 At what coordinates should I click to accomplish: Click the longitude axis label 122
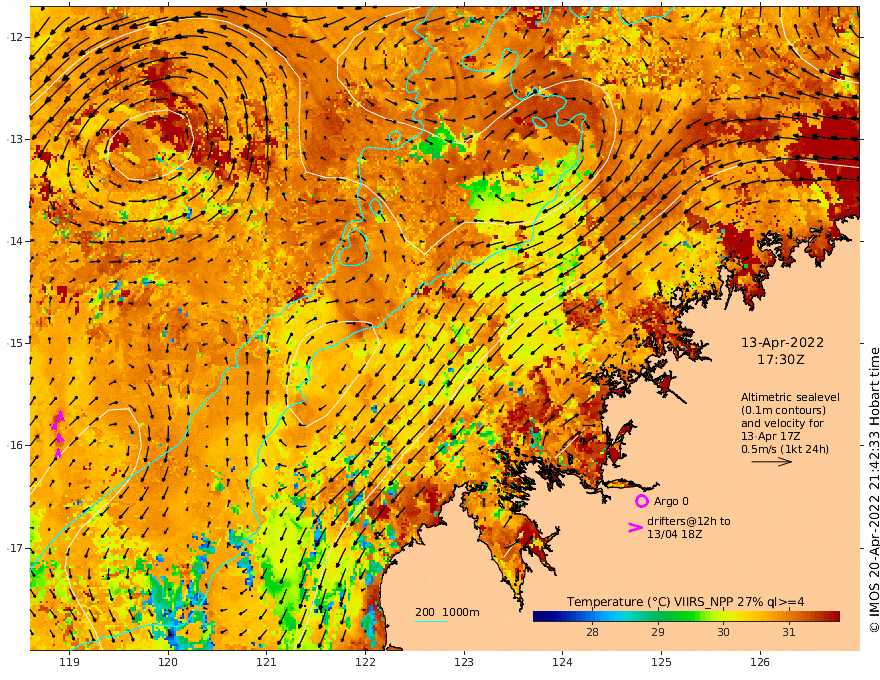(x=365, y=663)
